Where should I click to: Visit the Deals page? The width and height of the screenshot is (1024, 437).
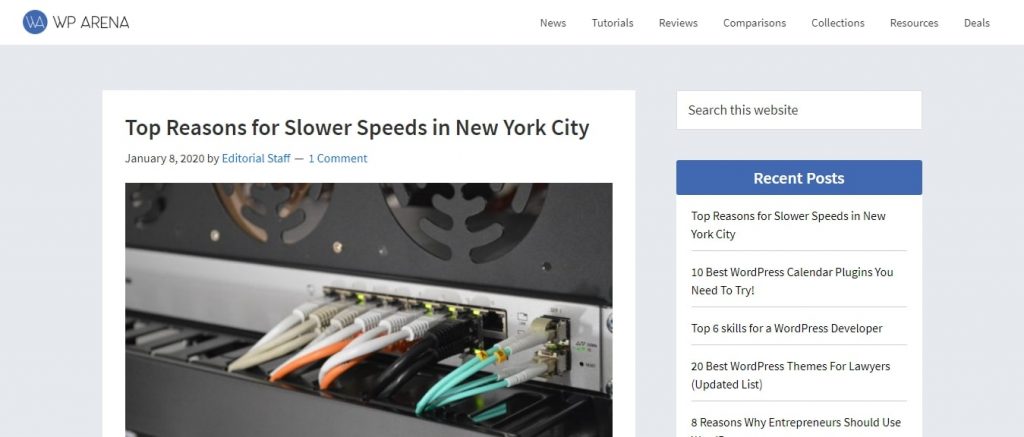click(976, 23)
